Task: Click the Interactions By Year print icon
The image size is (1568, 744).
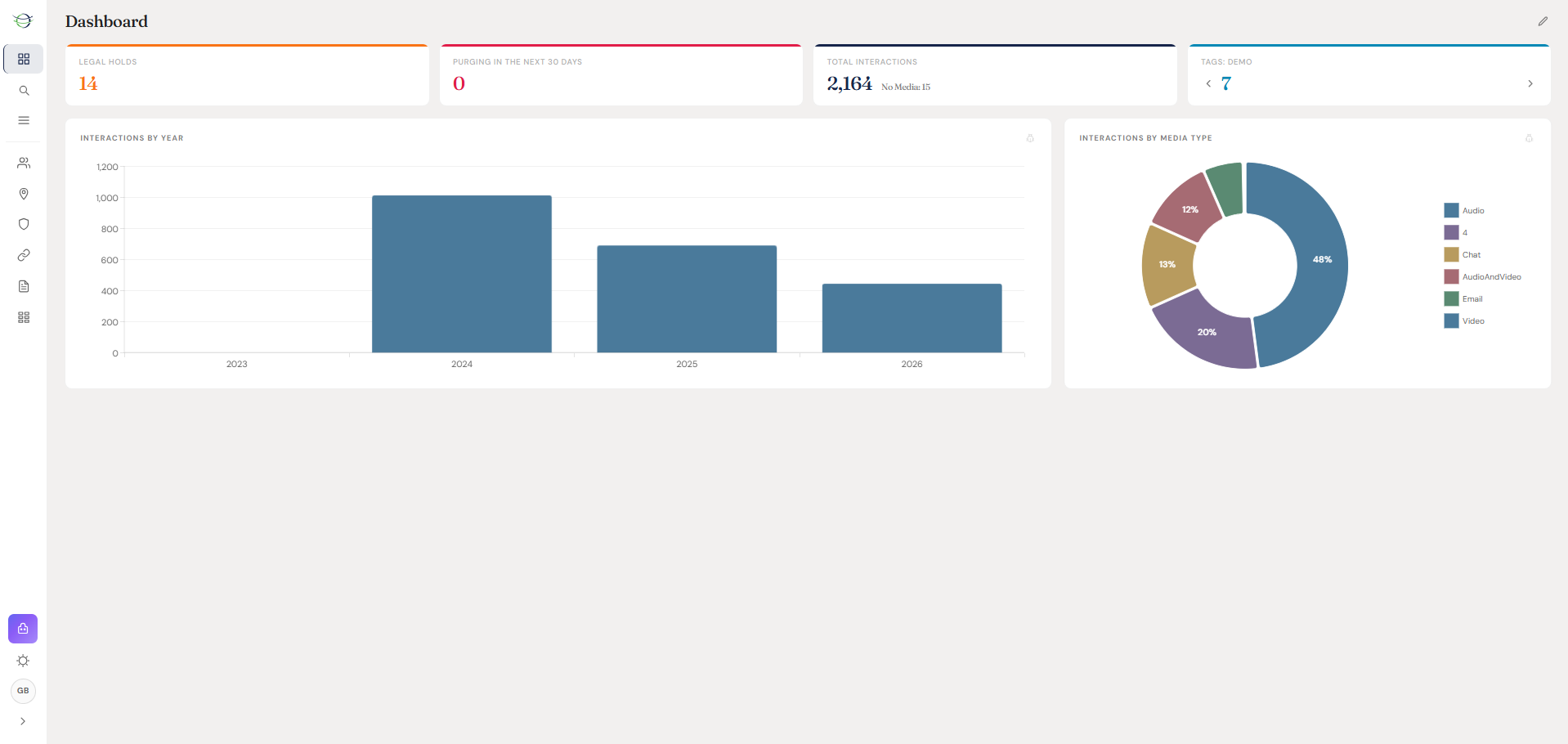Action: (x=1030, y=138)
